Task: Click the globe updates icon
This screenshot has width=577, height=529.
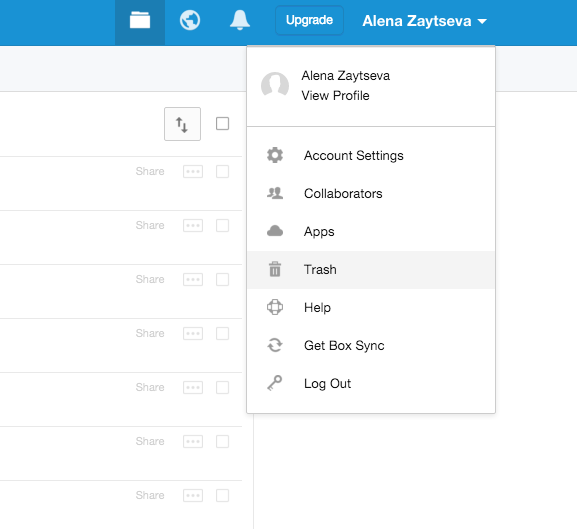Action: pos(190,20)
